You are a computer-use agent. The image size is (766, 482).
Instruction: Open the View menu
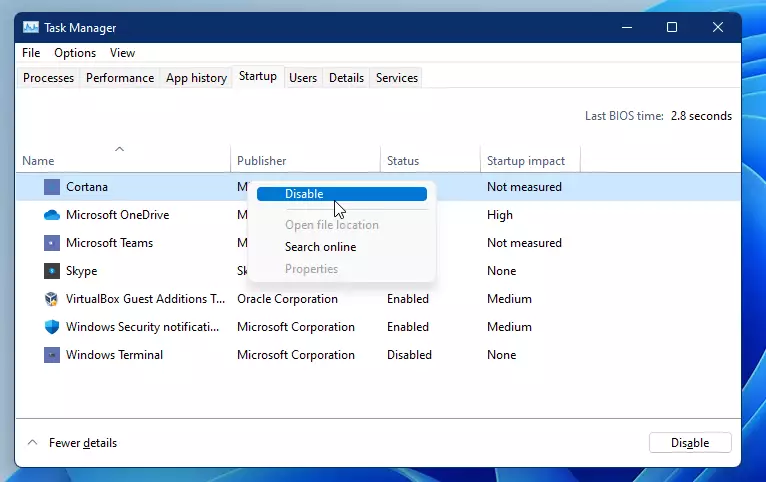pos(122,53)
